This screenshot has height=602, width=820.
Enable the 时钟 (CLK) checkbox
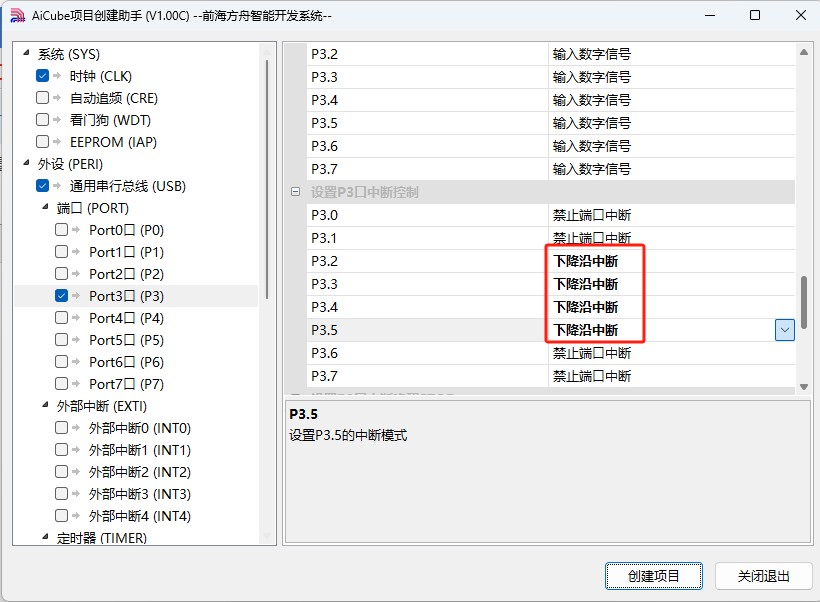(42, 76)
